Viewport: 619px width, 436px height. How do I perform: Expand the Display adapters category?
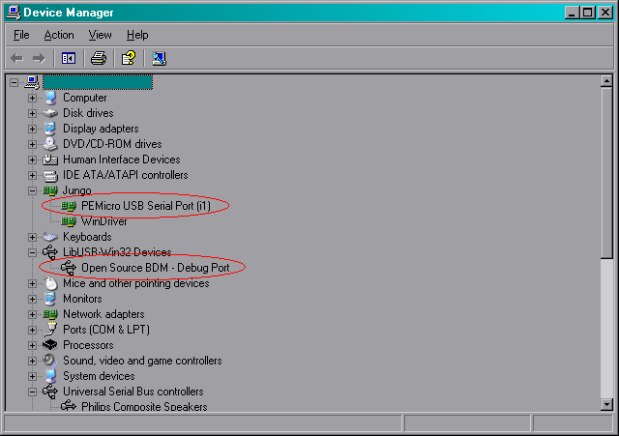[x=32, y=129]
